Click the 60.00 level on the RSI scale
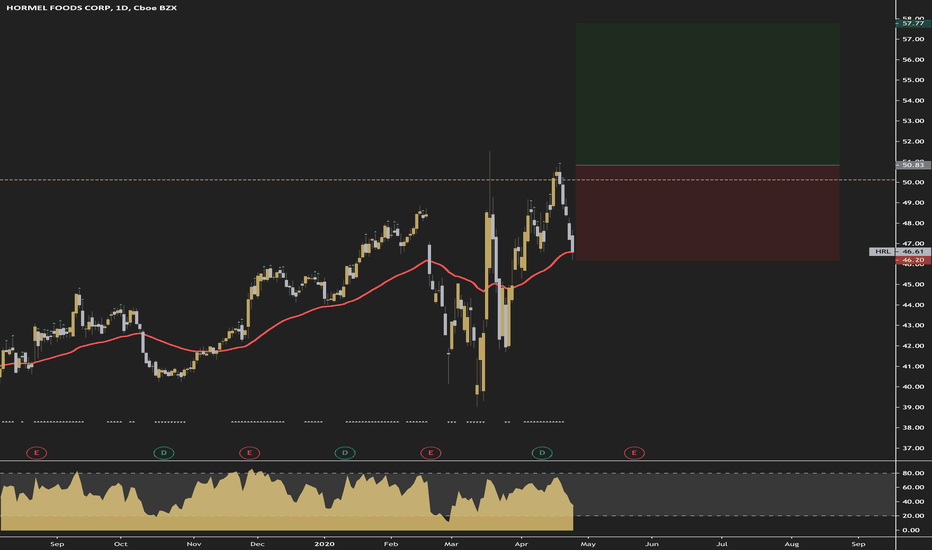Screen dimensions: 932x550 pyautogui.click(x=912, y=488)
